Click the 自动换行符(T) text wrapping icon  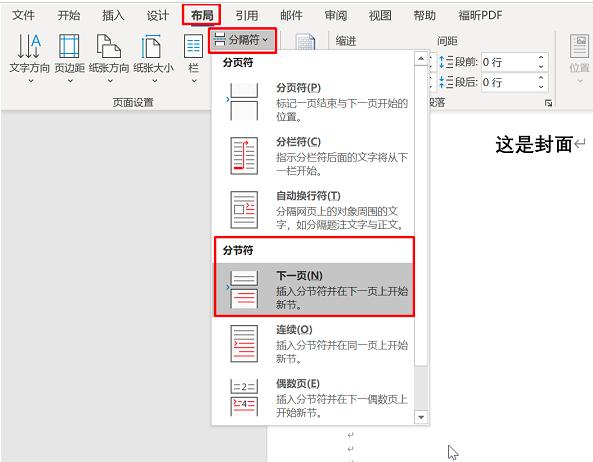pyautogui.click(x=244, y=210)
